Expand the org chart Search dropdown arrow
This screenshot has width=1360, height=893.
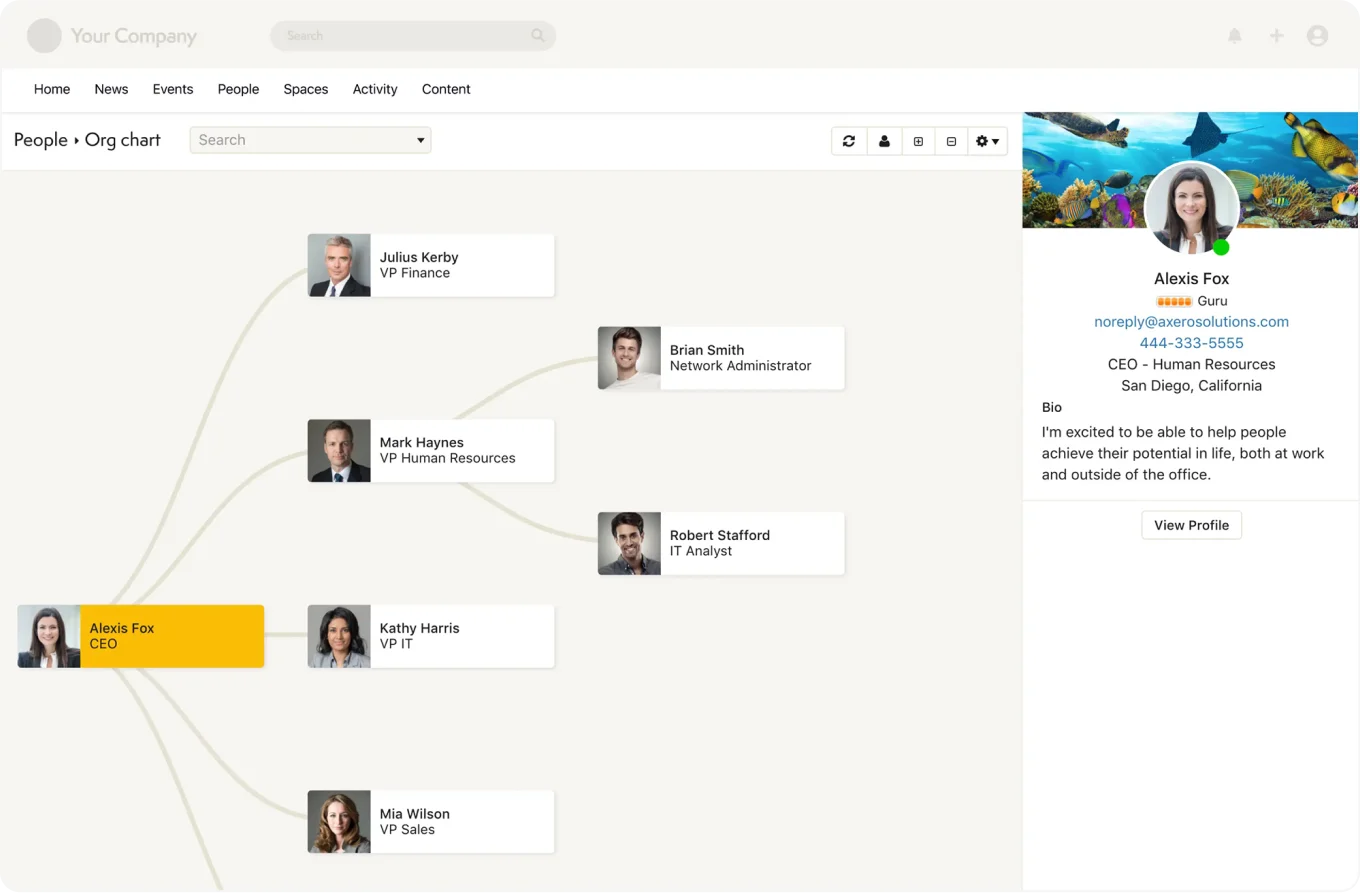coord(420,140)
